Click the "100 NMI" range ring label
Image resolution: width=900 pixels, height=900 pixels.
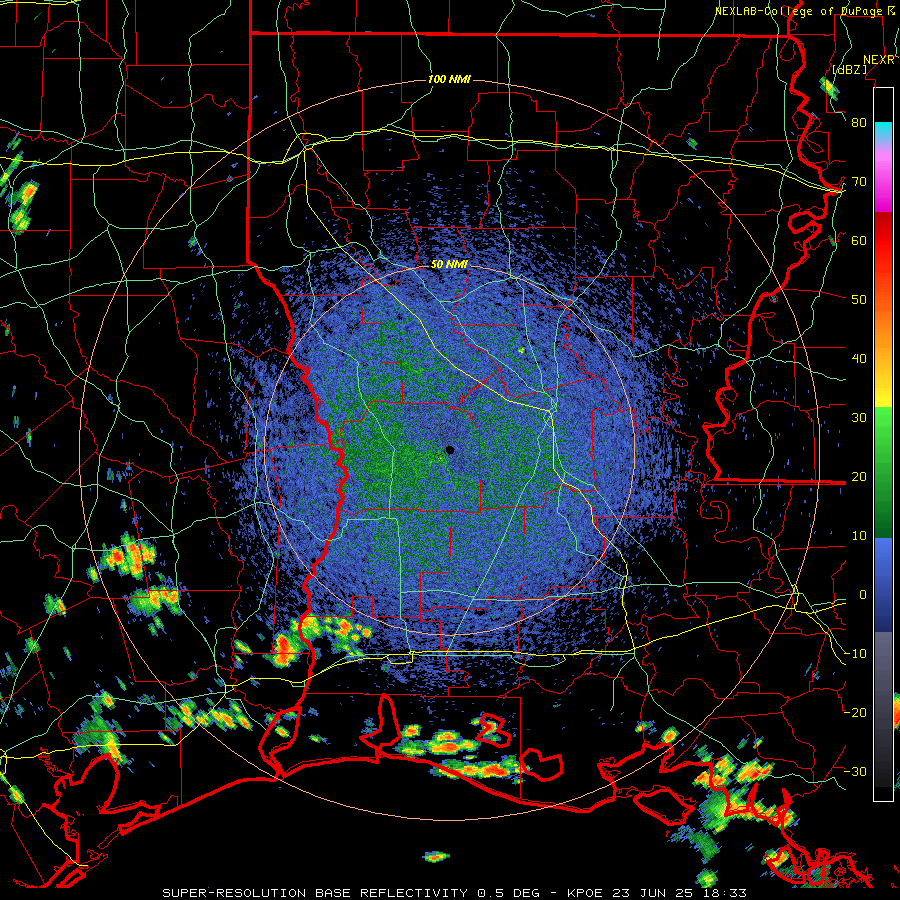[x=449, y=79]
